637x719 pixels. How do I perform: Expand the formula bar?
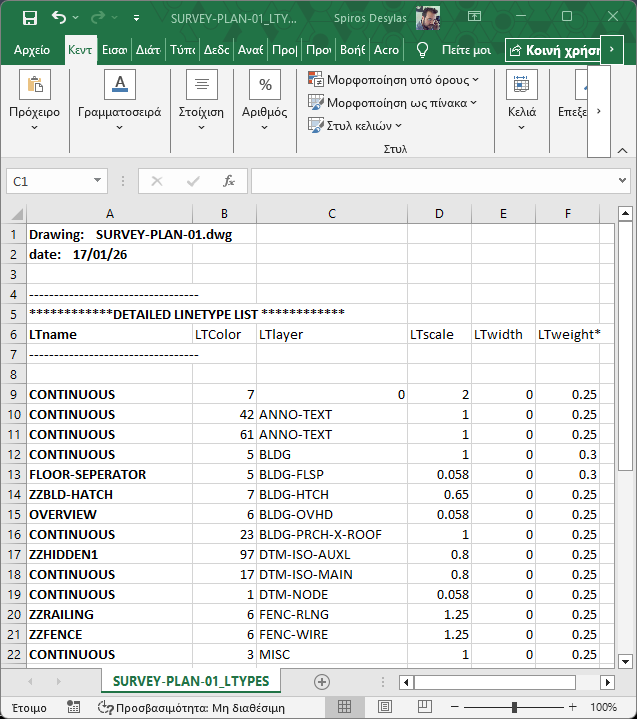pyautogui.click(x=622, y=180)
